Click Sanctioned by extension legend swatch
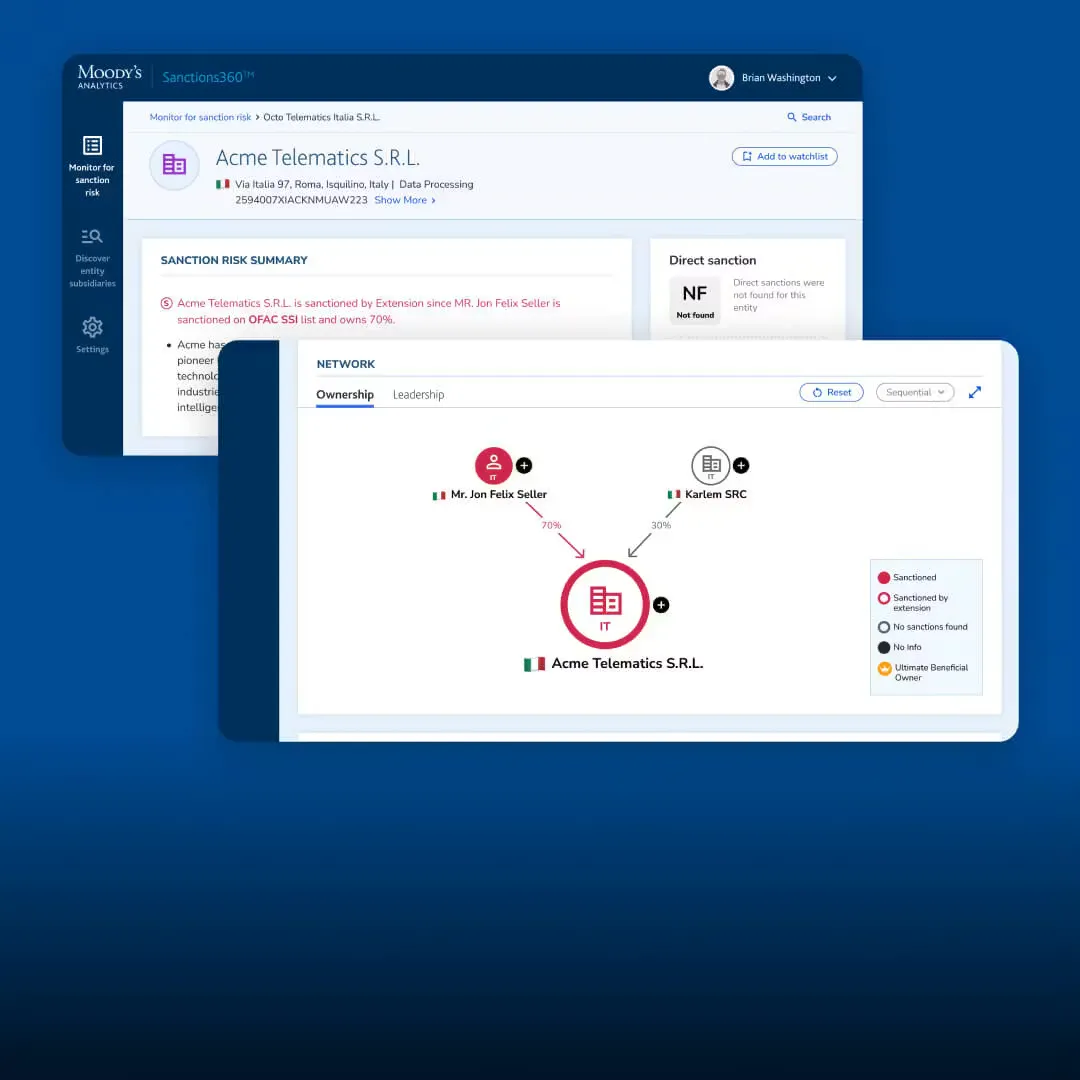The width and height of the screenshot is (1080, 1080). point(884,599)
